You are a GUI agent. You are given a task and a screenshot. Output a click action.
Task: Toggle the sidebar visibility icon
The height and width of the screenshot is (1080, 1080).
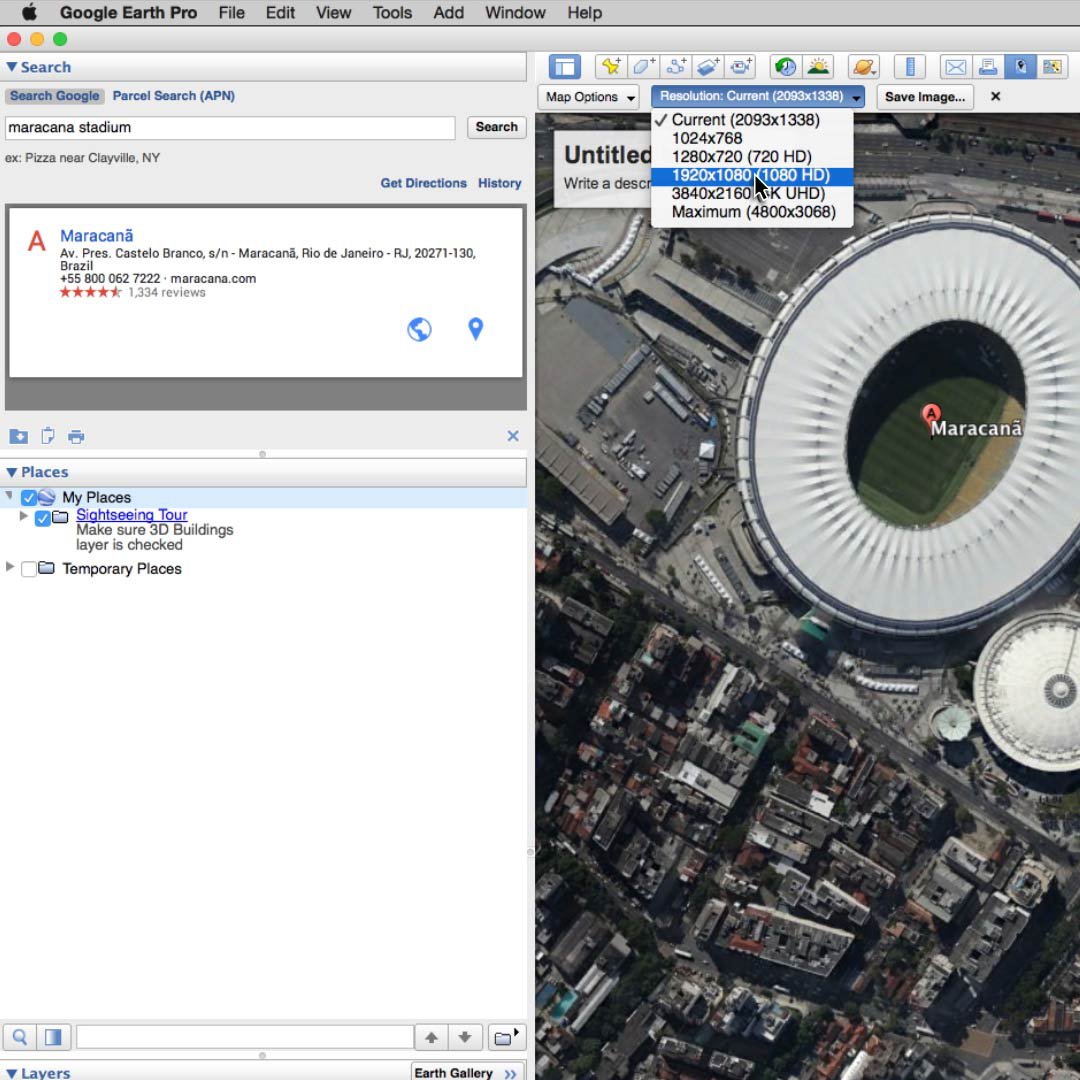click(x=564, y=67)
